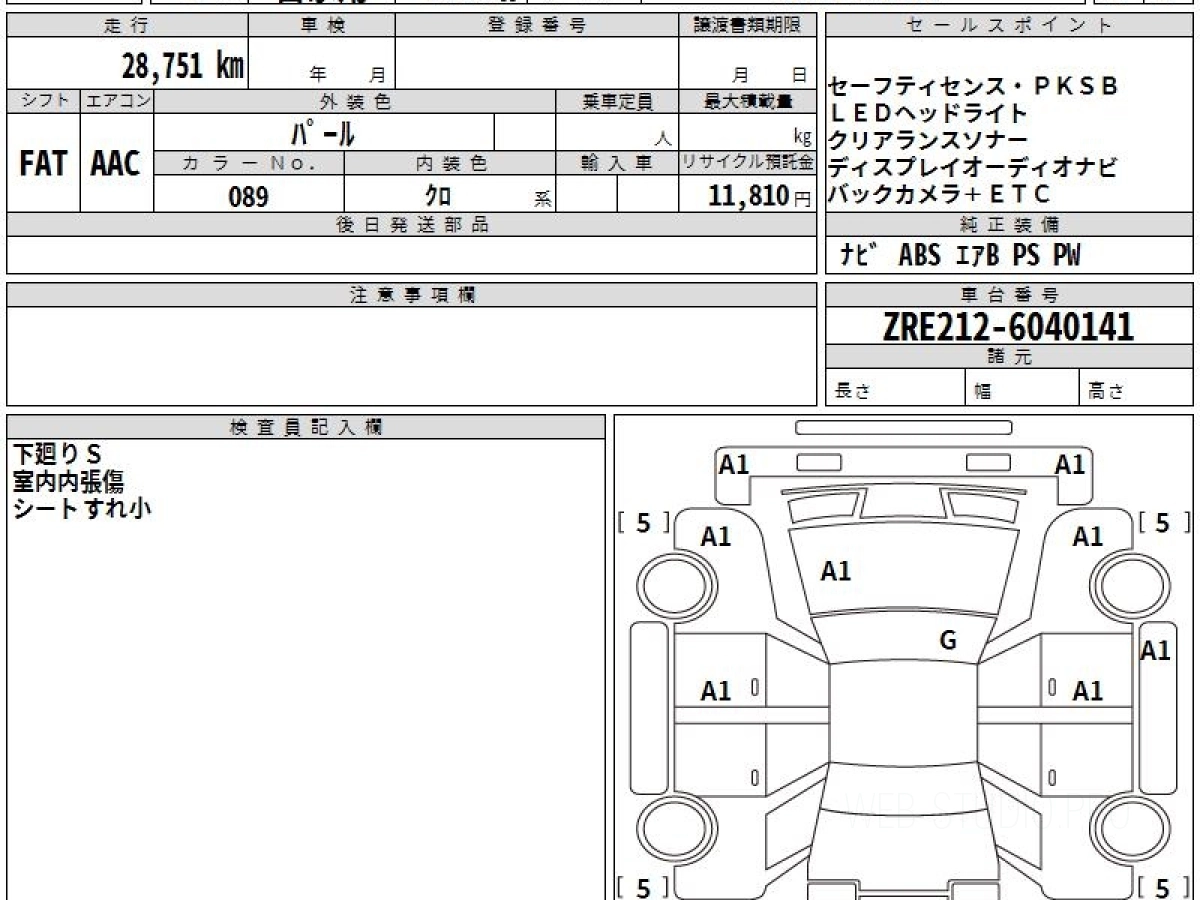Click the FAT shift value
The height and width of the screenshot is (900, 1200).
coord(43,164)
